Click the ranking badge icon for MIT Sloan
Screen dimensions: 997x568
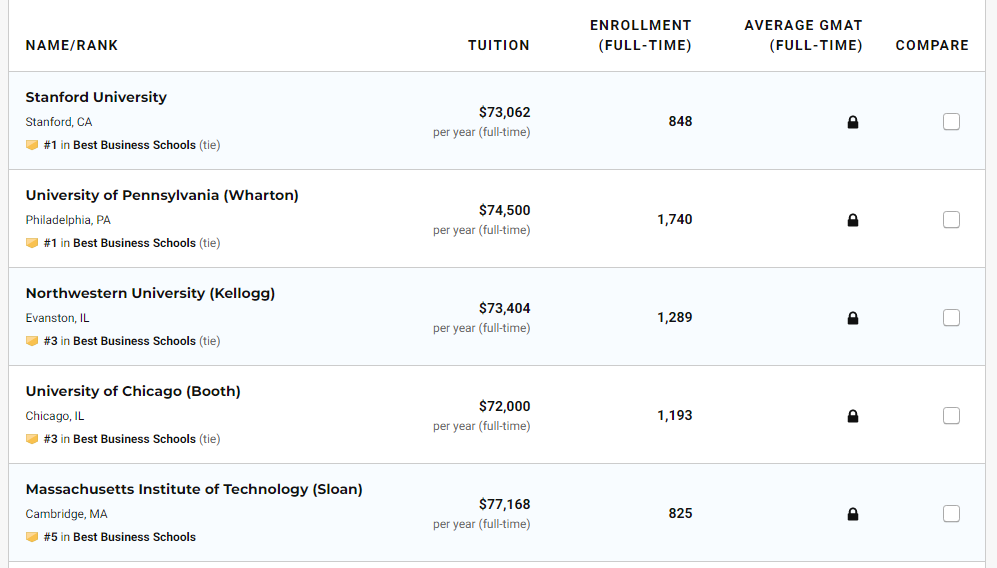(x=32, y=537)
